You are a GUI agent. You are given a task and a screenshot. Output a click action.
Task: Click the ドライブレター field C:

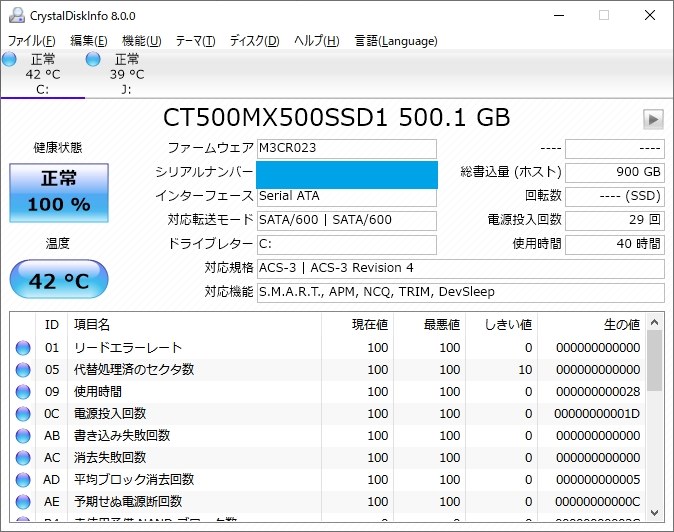pos(346,245)
